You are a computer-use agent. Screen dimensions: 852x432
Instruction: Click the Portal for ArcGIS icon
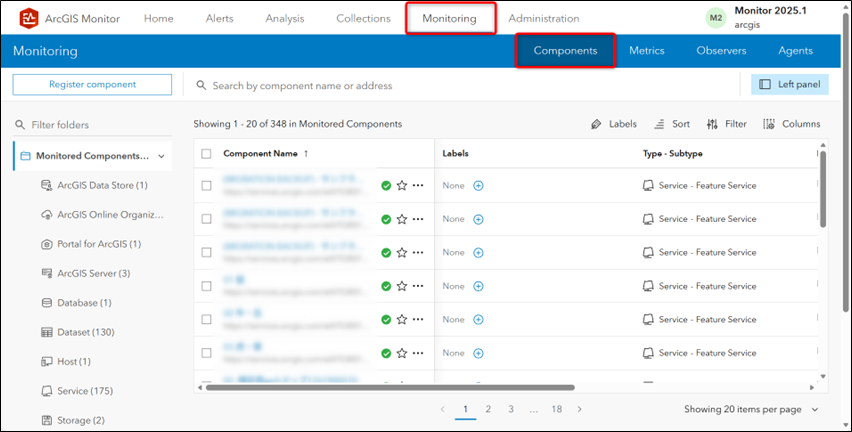coord(47,244)
